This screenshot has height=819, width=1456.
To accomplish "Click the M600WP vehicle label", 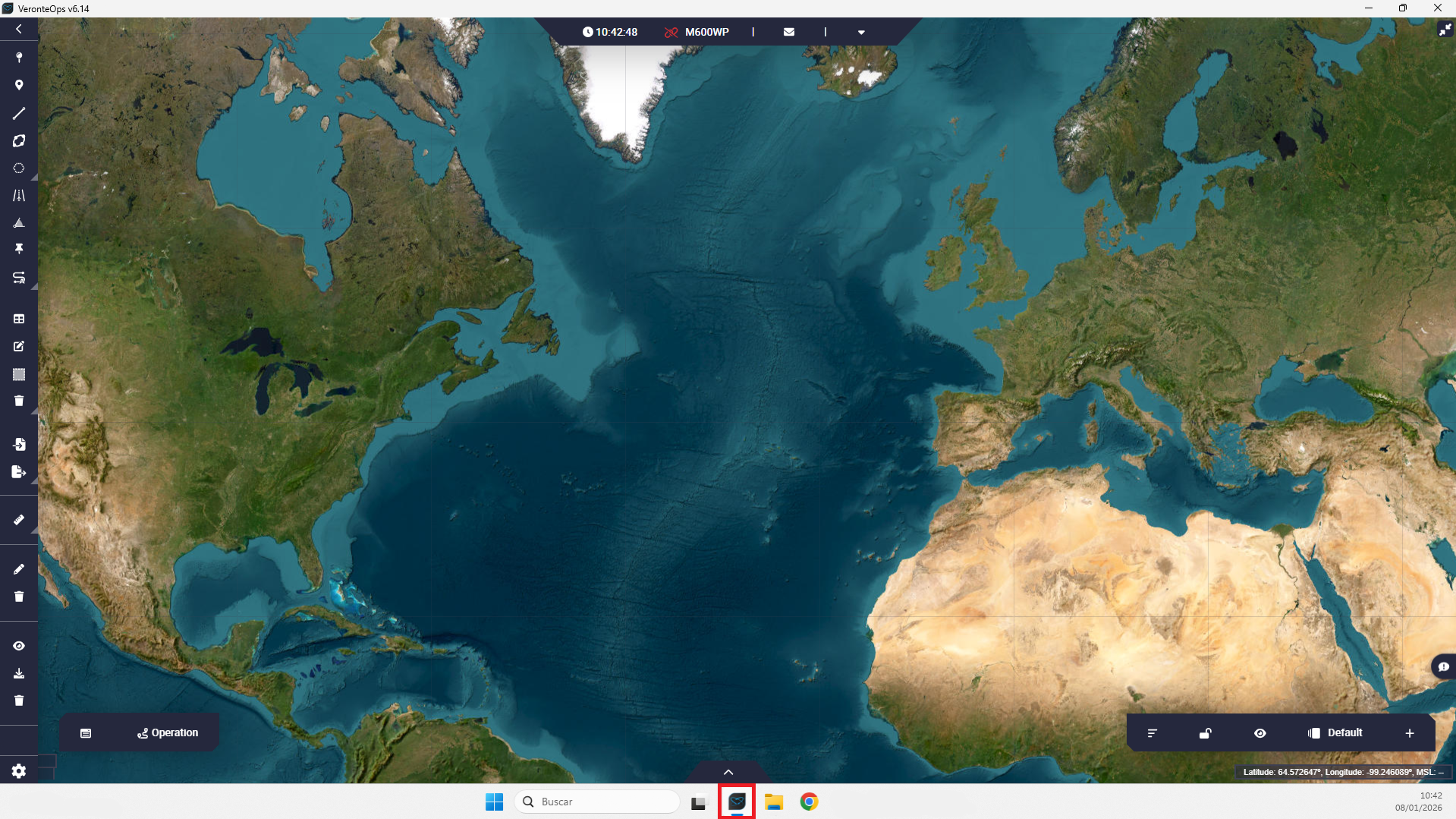I will coord(706,33).
